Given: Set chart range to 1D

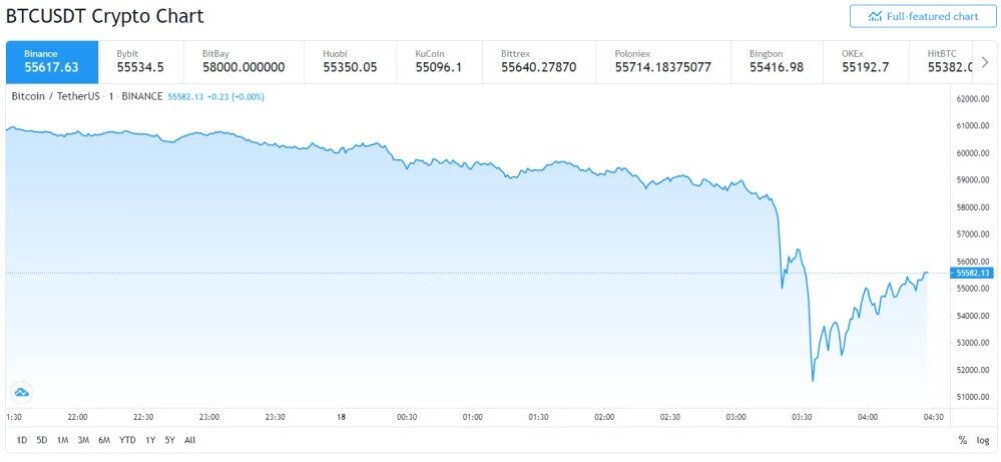Looking at the screenshot, I should (x=22, y=440).
